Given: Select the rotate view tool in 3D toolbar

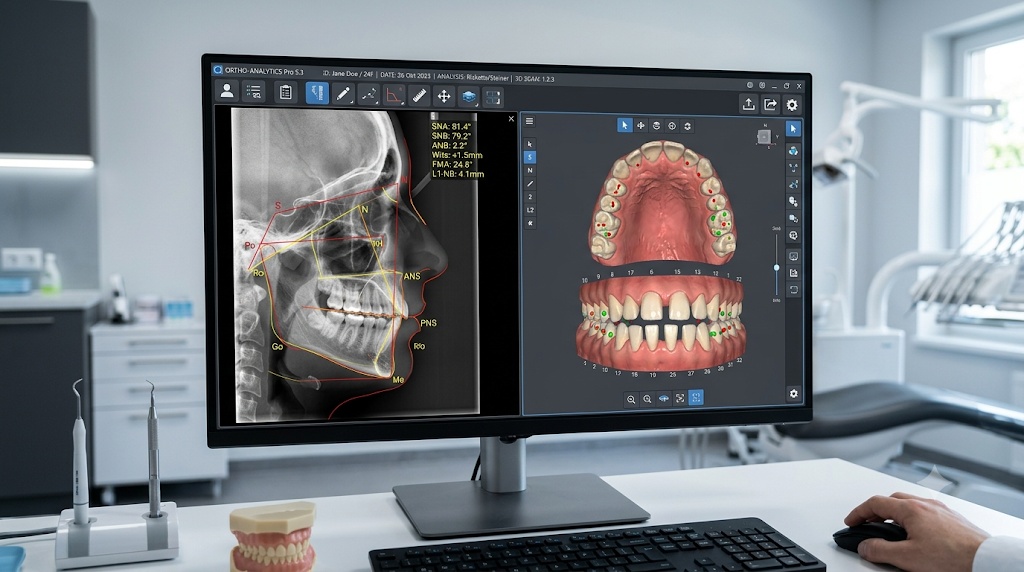Looking at the screenshot, I should coord(656,126).
